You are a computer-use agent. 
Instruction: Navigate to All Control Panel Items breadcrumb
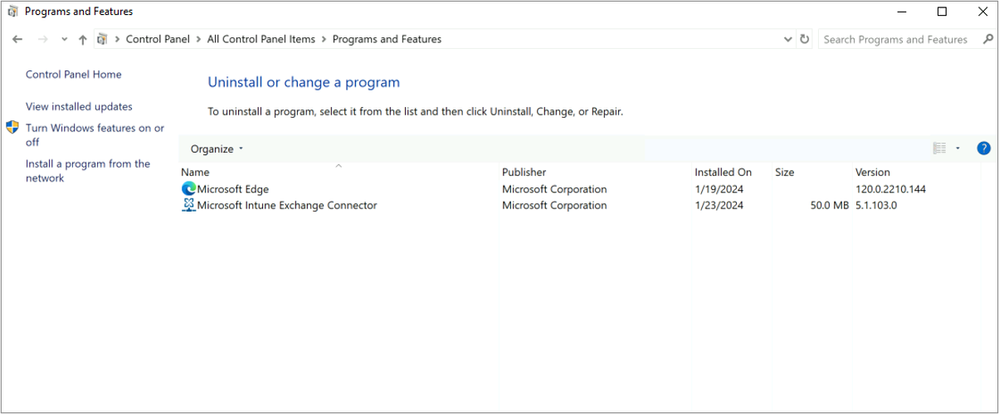(x=261, y=40)
